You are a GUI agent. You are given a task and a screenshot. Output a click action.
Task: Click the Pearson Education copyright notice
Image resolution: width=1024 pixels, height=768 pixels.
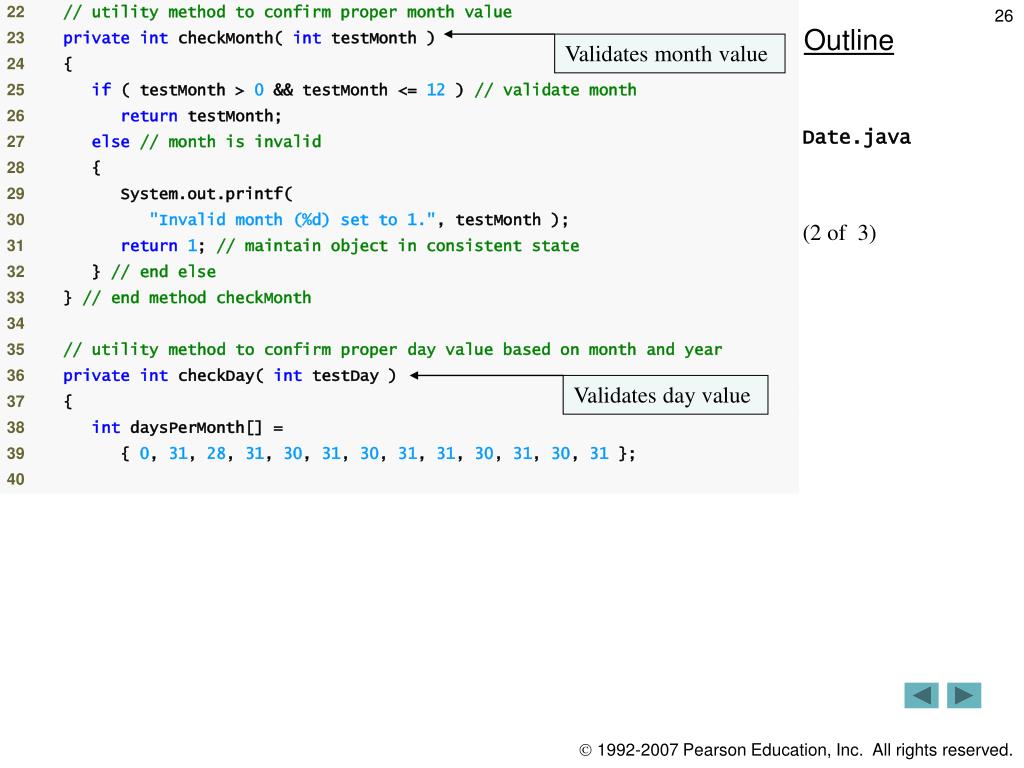[796, 750]
